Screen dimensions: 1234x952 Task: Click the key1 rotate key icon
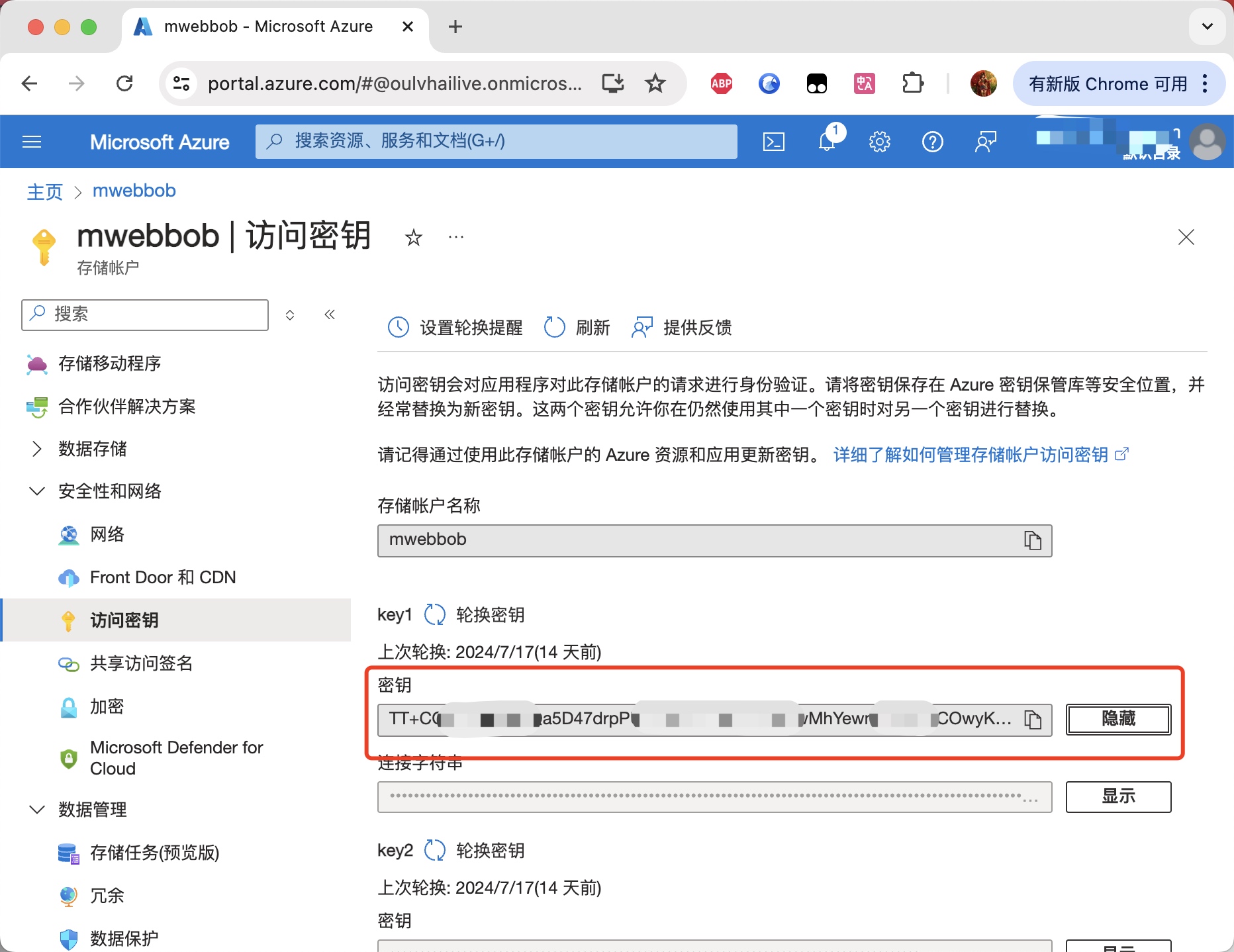[435, 614]
